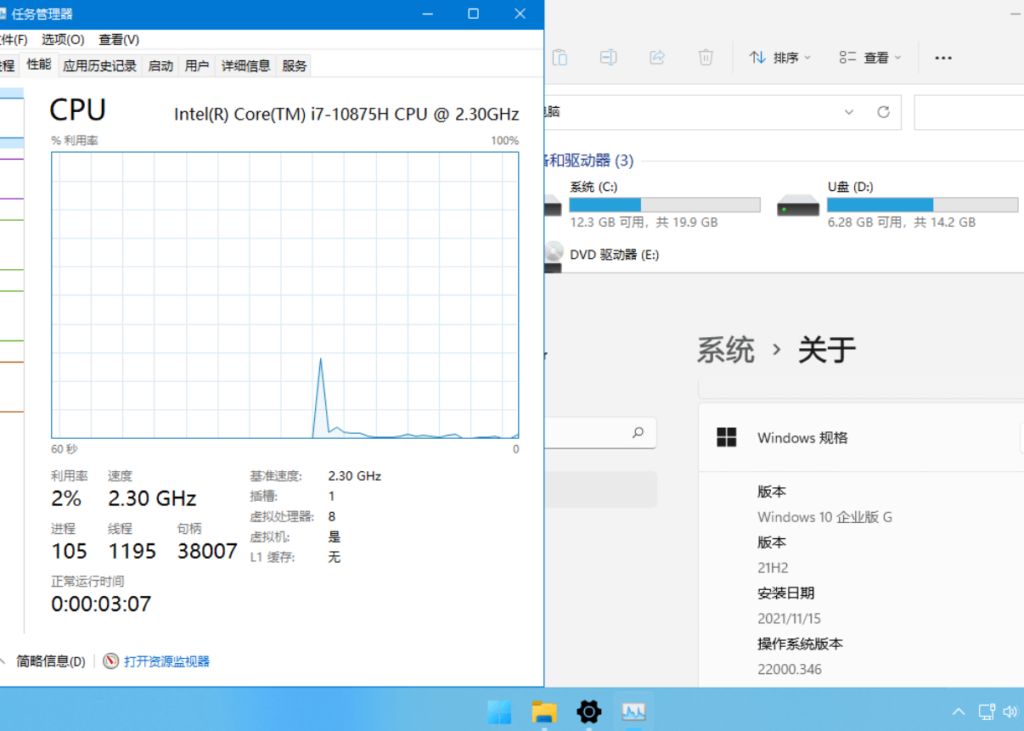Click the Resource Monitor gauge icon
The height and width of the screenshot is (731, 1024).
point(111,661)
